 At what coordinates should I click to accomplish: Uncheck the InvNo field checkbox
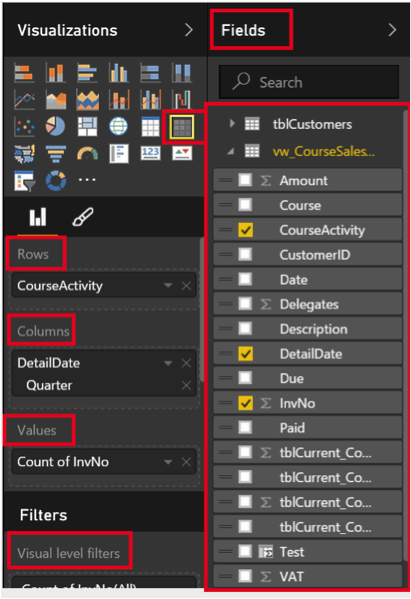(245, 403)
